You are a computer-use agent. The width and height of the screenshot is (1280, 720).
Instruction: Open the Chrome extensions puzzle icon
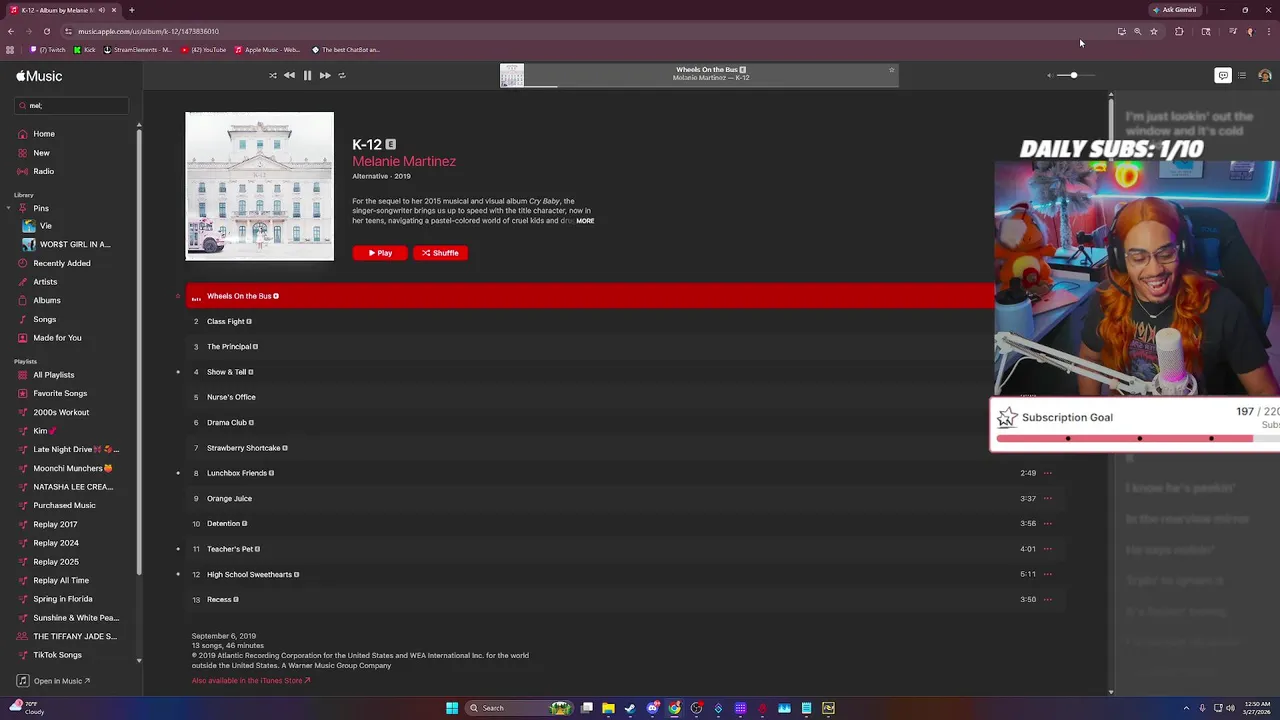[x=1179, y=31]
